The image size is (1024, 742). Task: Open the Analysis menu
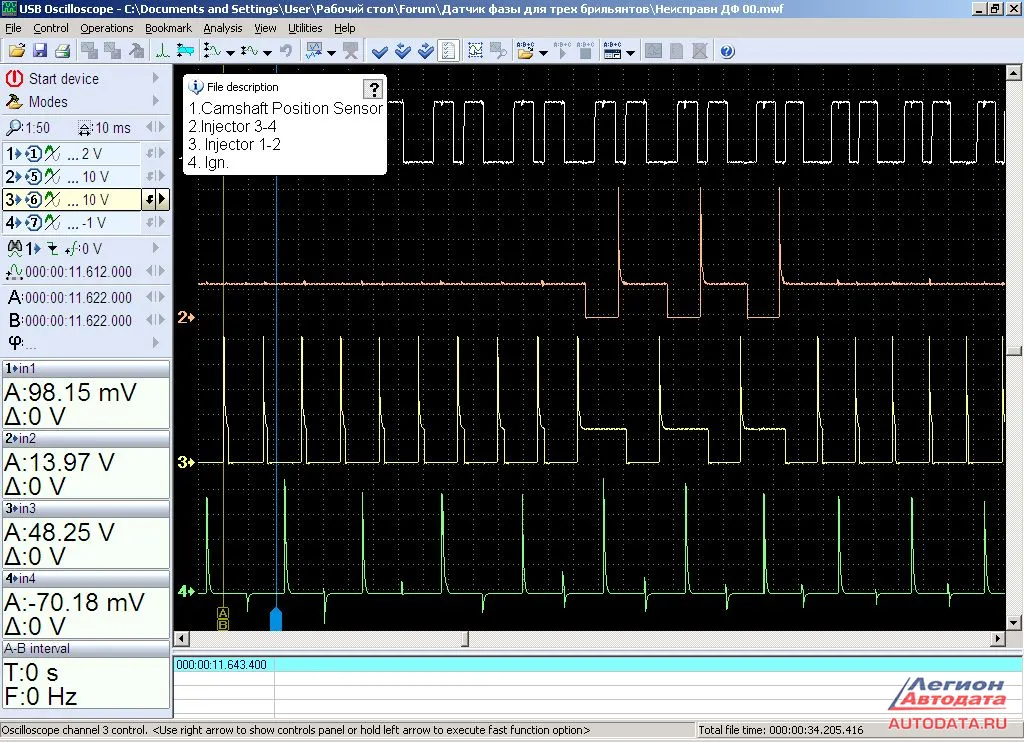[223, 28]
